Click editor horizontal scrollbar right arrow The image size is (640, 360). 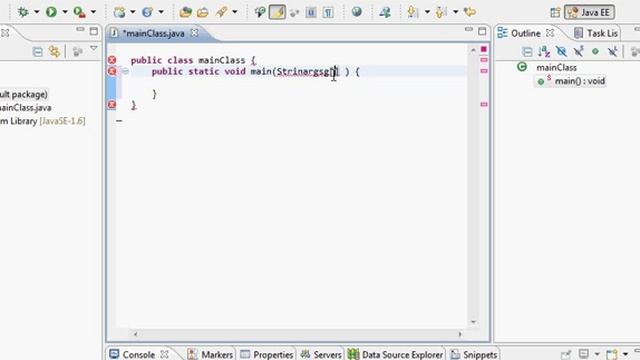[x=460, y=334]
